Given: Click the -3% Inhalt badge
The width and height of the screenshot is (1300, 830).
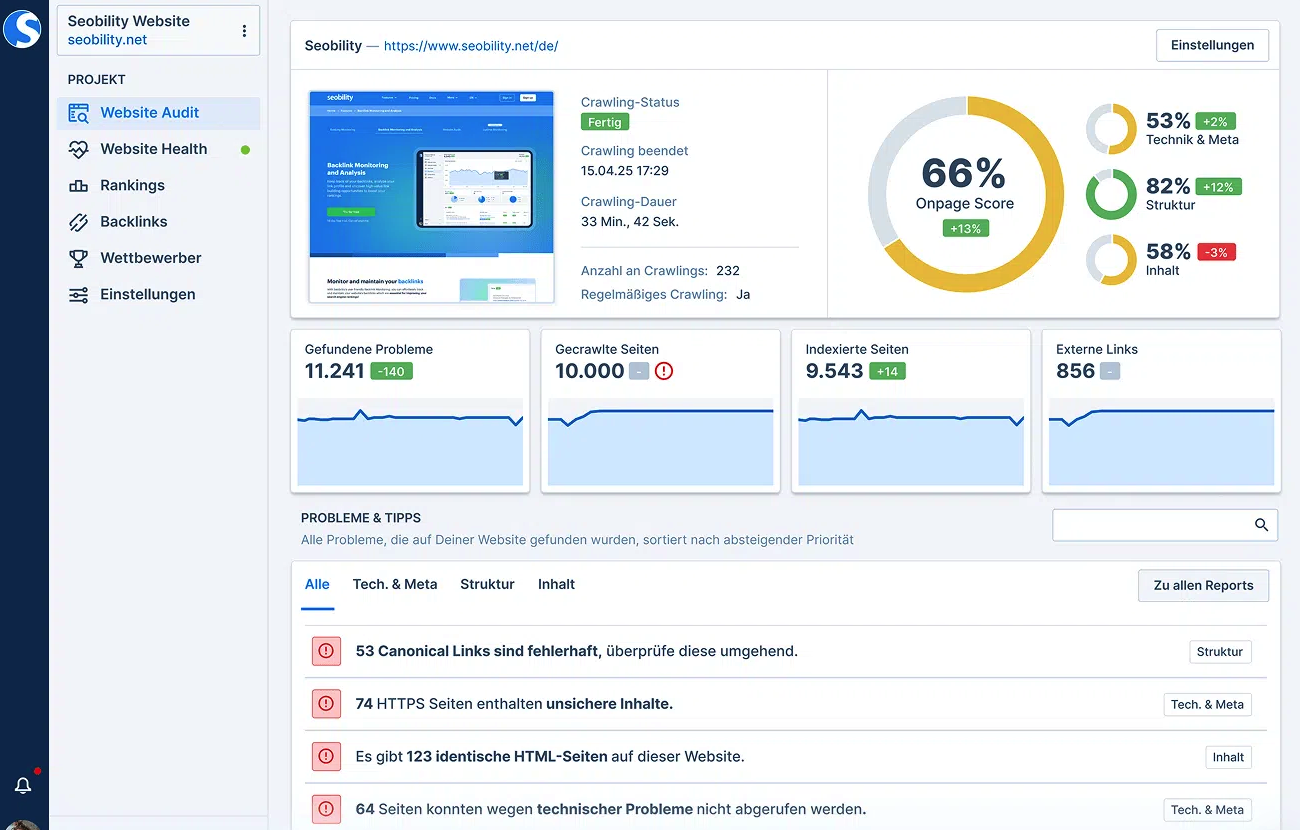Looking at the screenshot, I should pyautogui.click(x=1216, y=252).
